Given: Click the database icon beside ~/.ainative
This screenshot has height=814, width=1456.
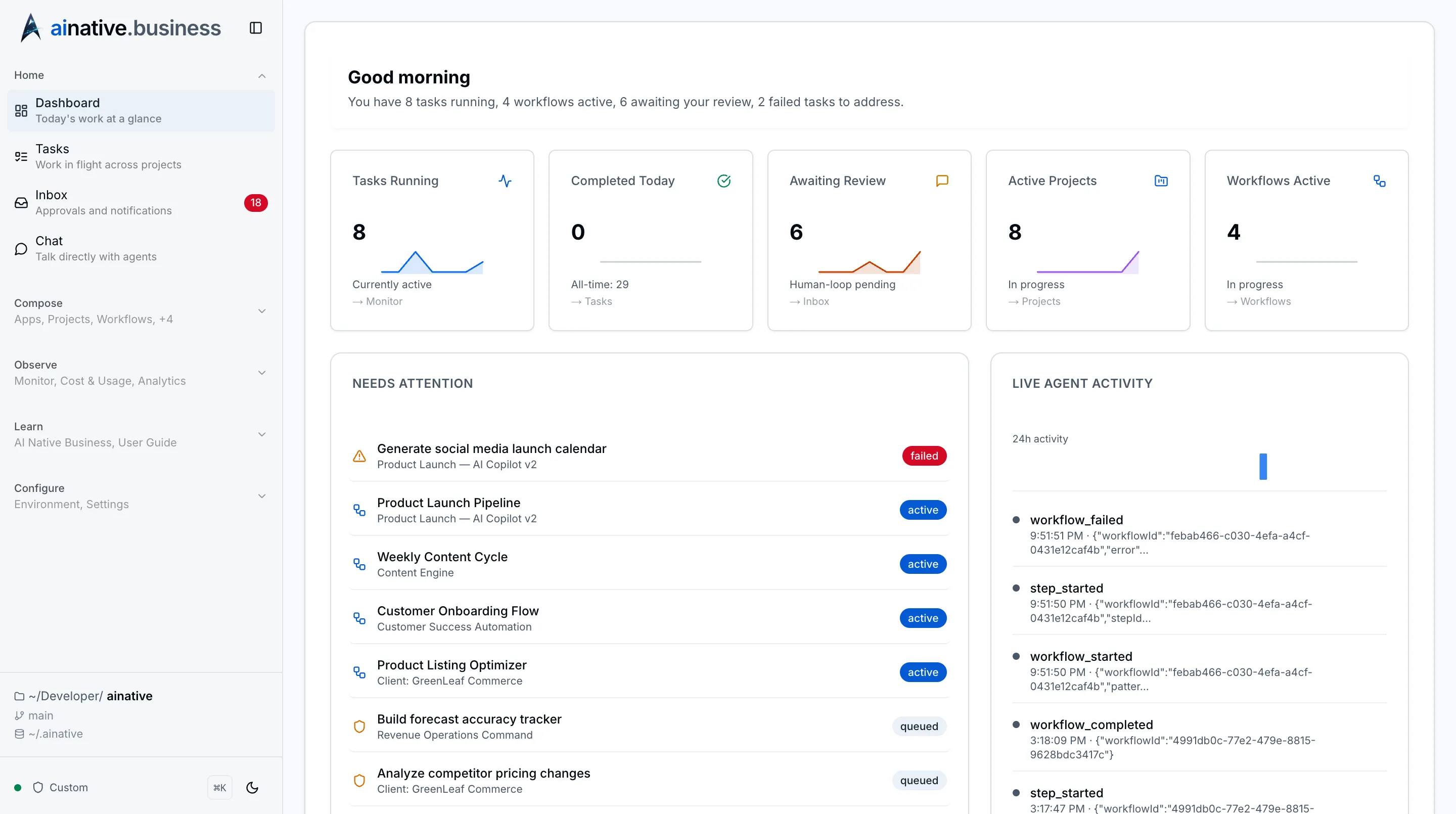Looking at the screenshot, I should pos(19,734).
